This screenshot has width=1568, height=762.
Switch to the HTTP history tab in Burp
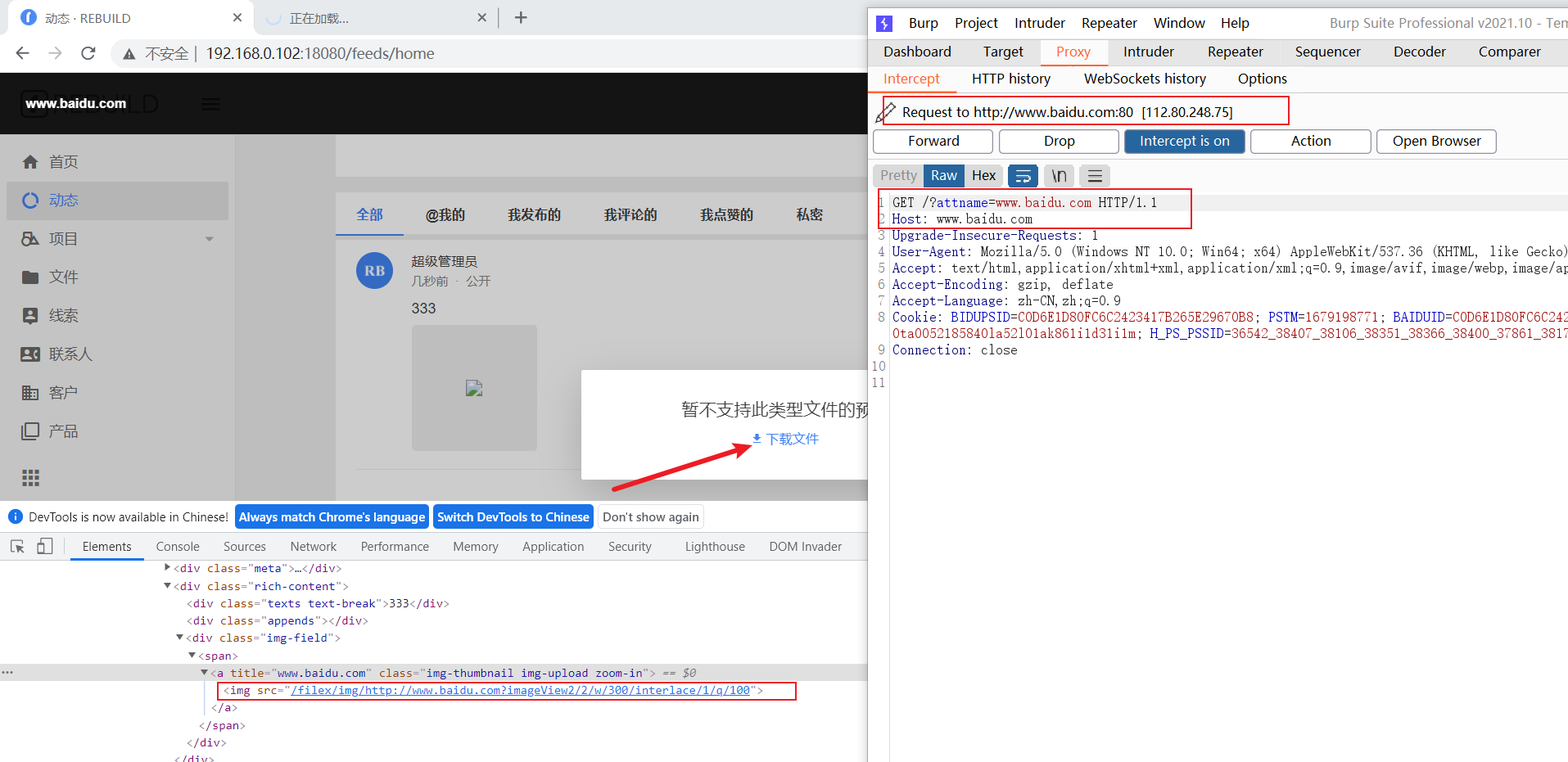pyautogui.click(x=1010, y=79)
